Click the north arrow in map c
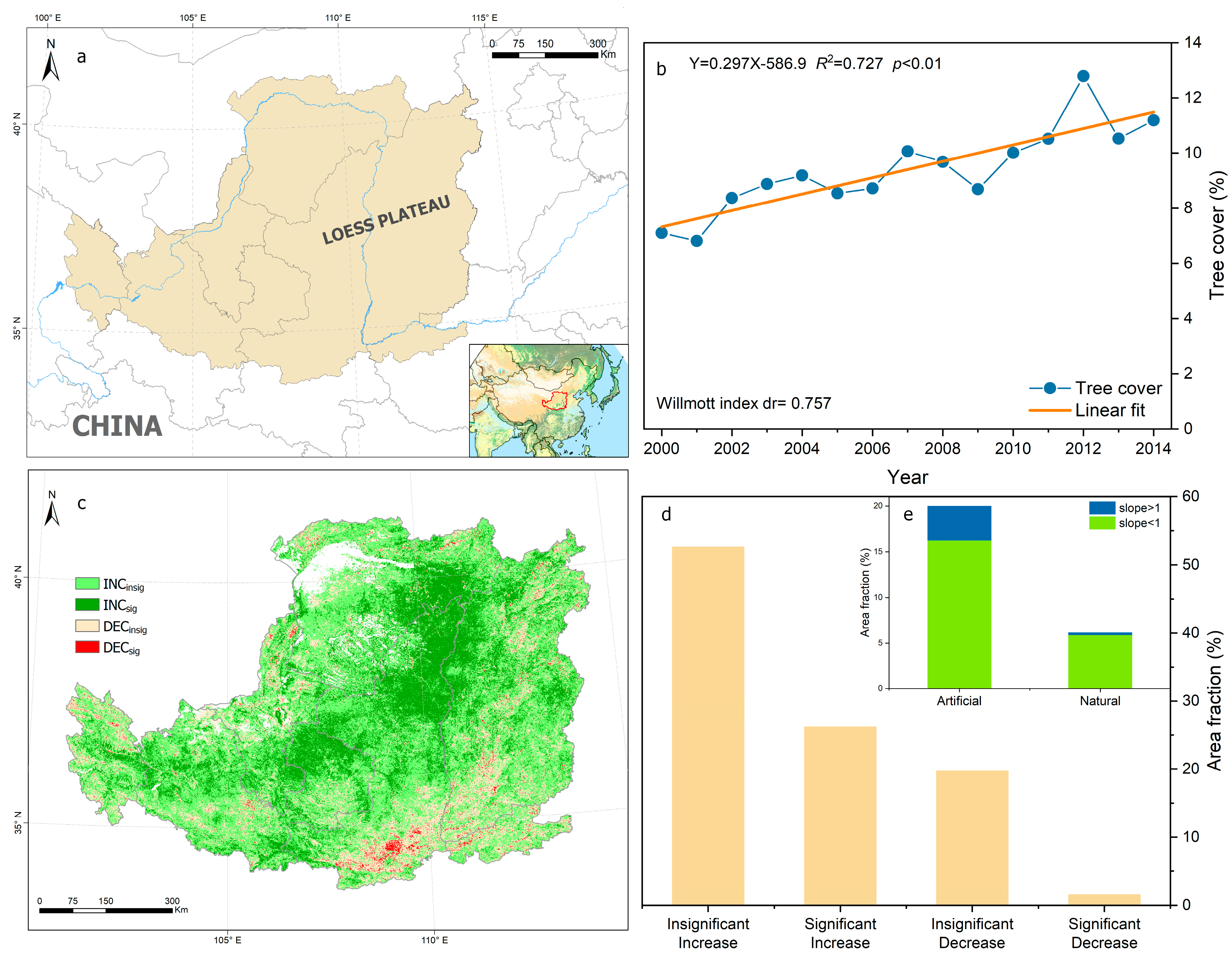The width and height of the screenshot is (1232, 954). [52, 508]
